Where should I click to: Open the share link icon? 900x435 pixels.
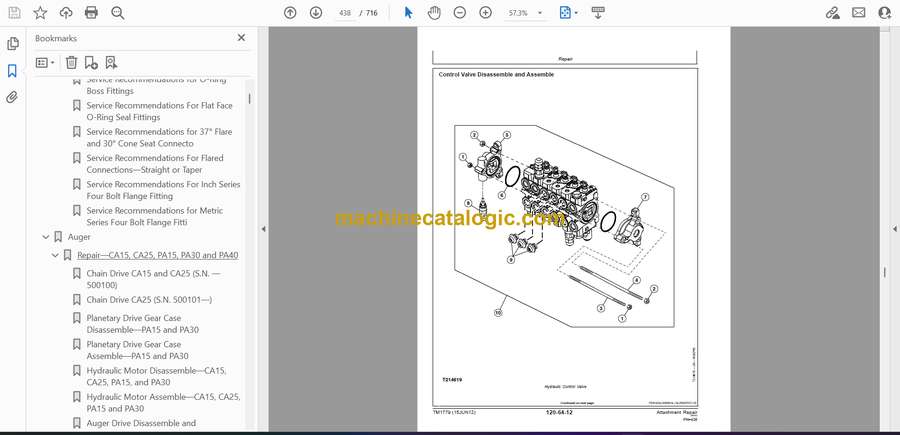[x=833, y=13]
